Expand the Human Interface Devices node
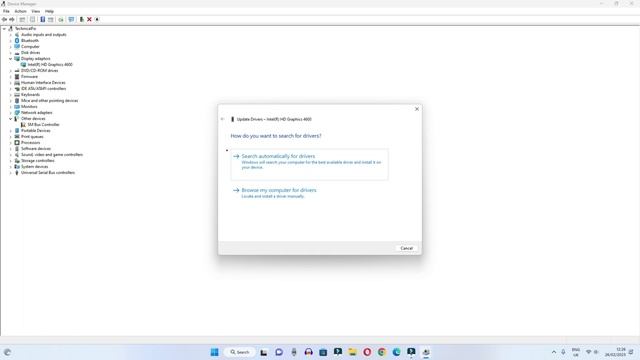Viewport: 640px width, 360px height. coord(11,83)
